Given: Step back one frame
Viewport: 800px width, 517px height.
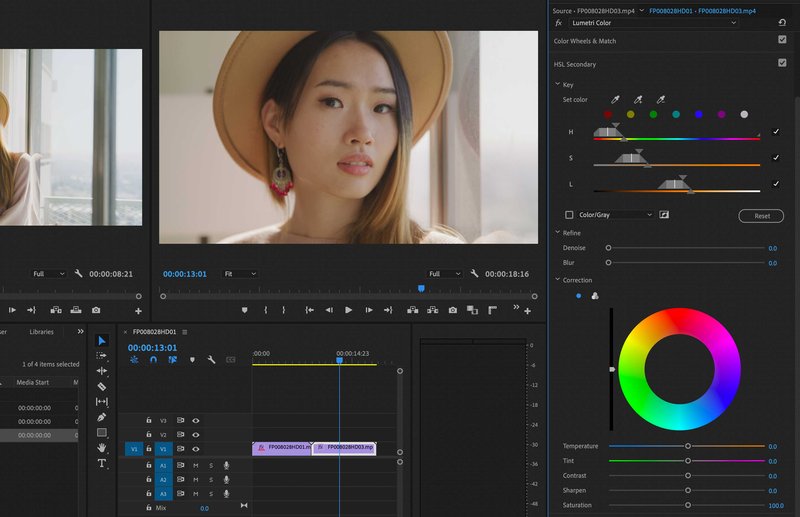Looking at the screenshot, I should point(329,310).
